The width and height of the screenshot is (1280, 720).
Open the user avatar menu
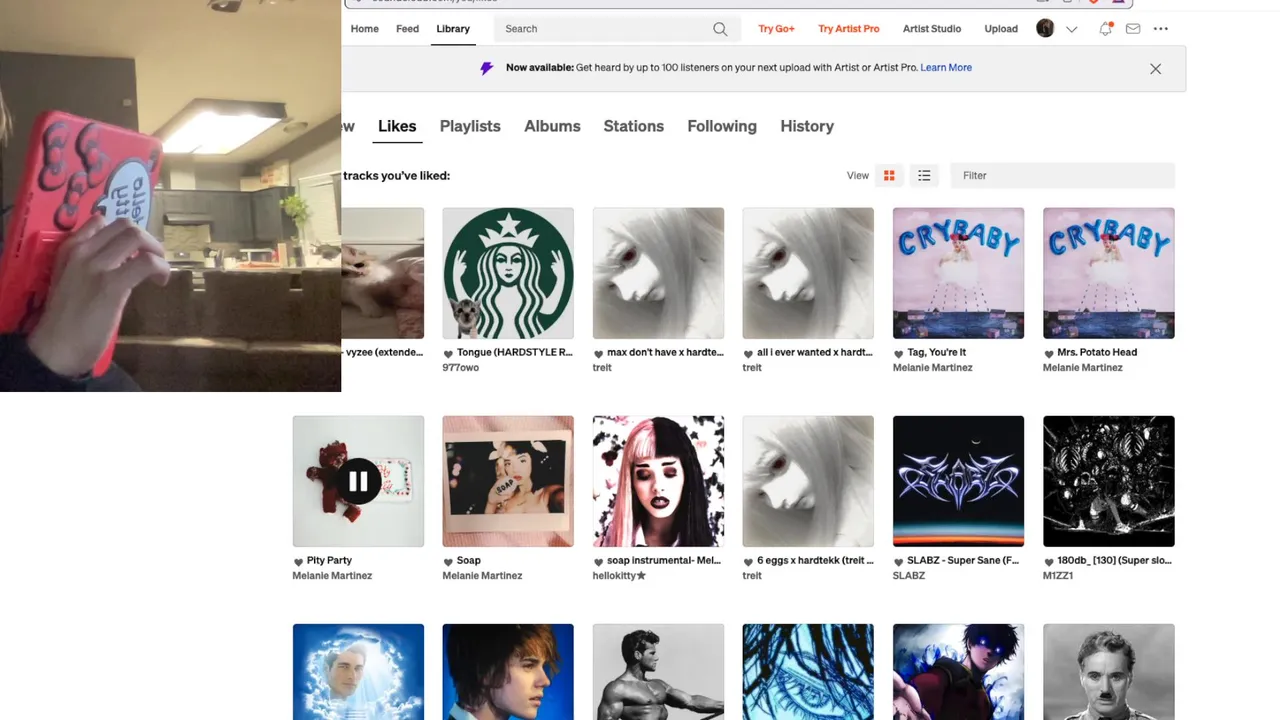pyautogui.click(x=1045, y=29)
